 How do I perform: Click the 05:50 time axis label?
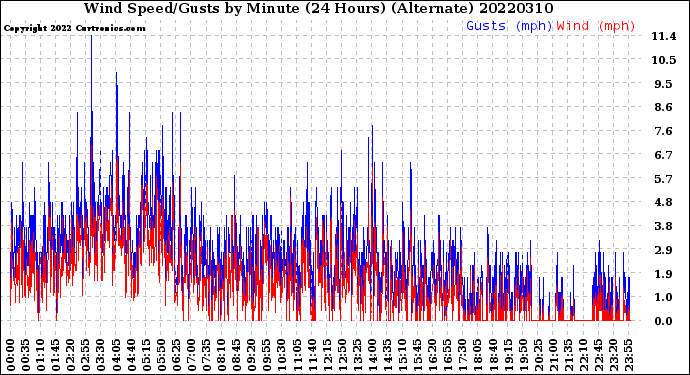161,355
